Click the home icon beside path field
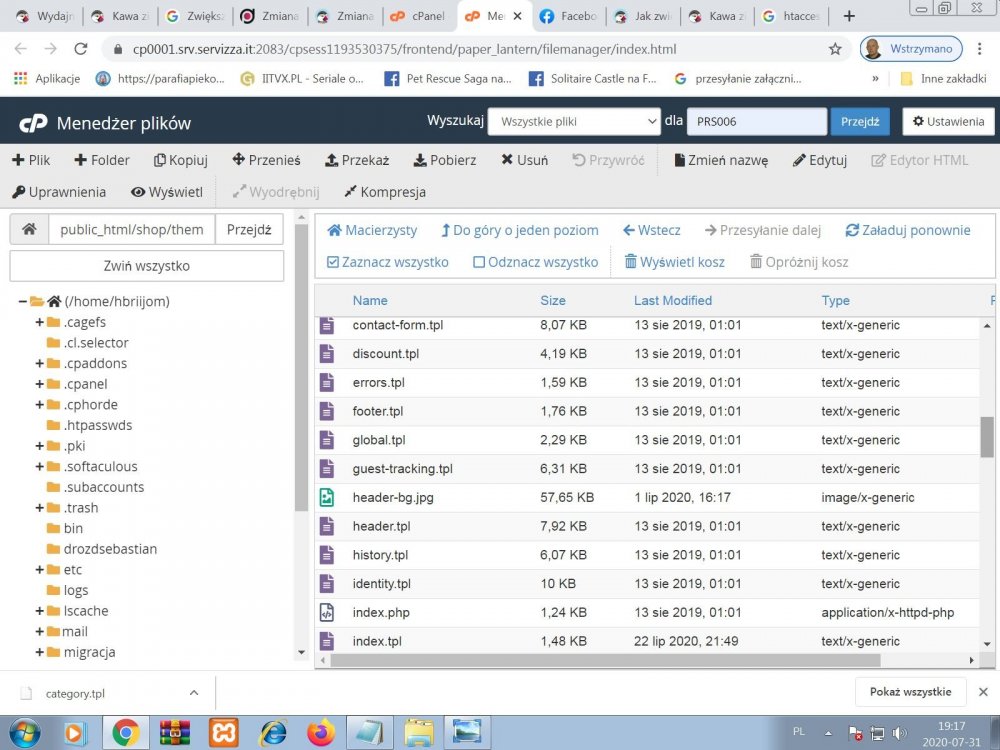Screen dimensions: 1000x750 click(29, 230)
